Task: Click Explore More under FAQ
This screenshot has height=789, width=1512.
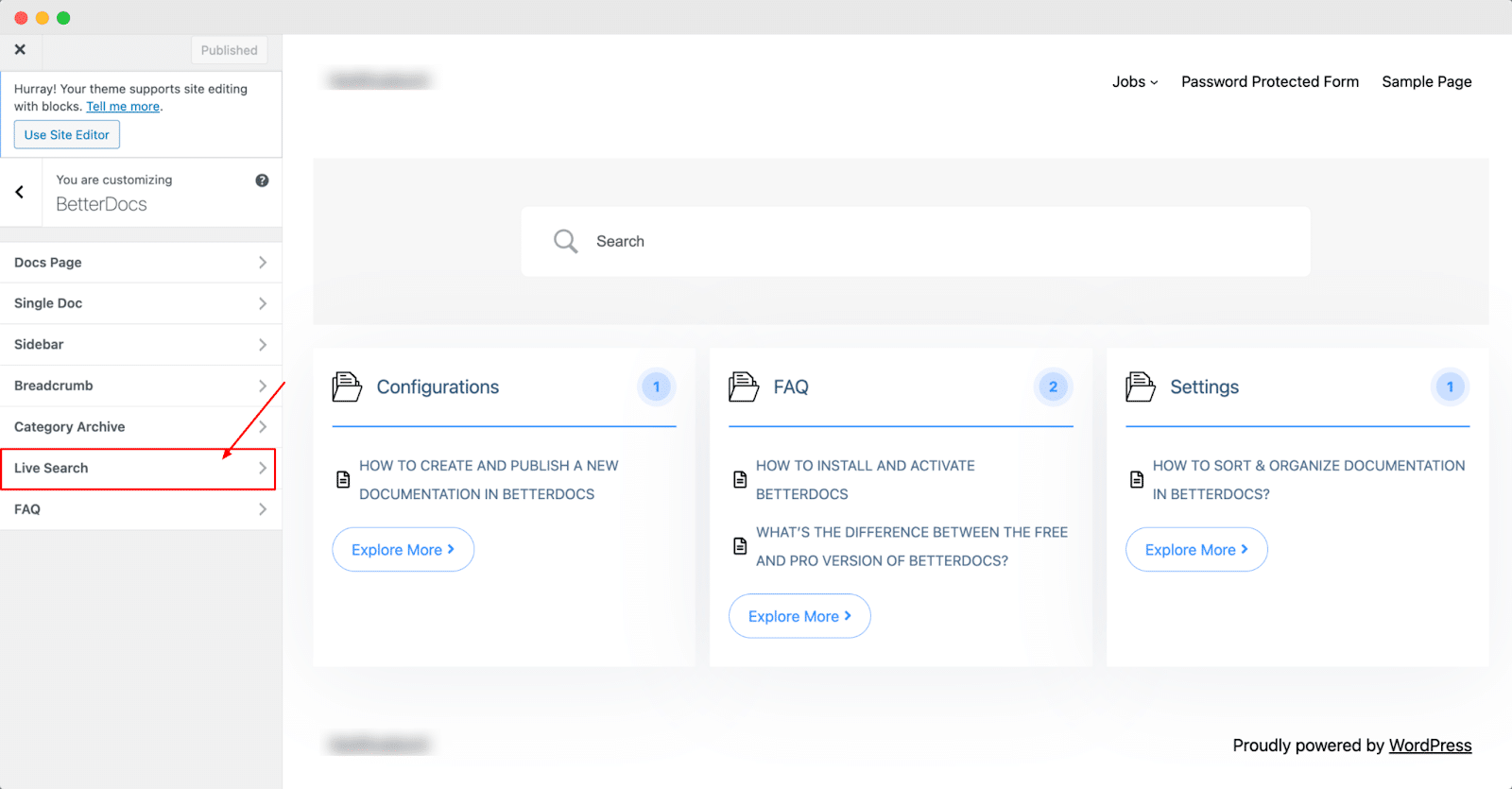Action: pos(800,616)
